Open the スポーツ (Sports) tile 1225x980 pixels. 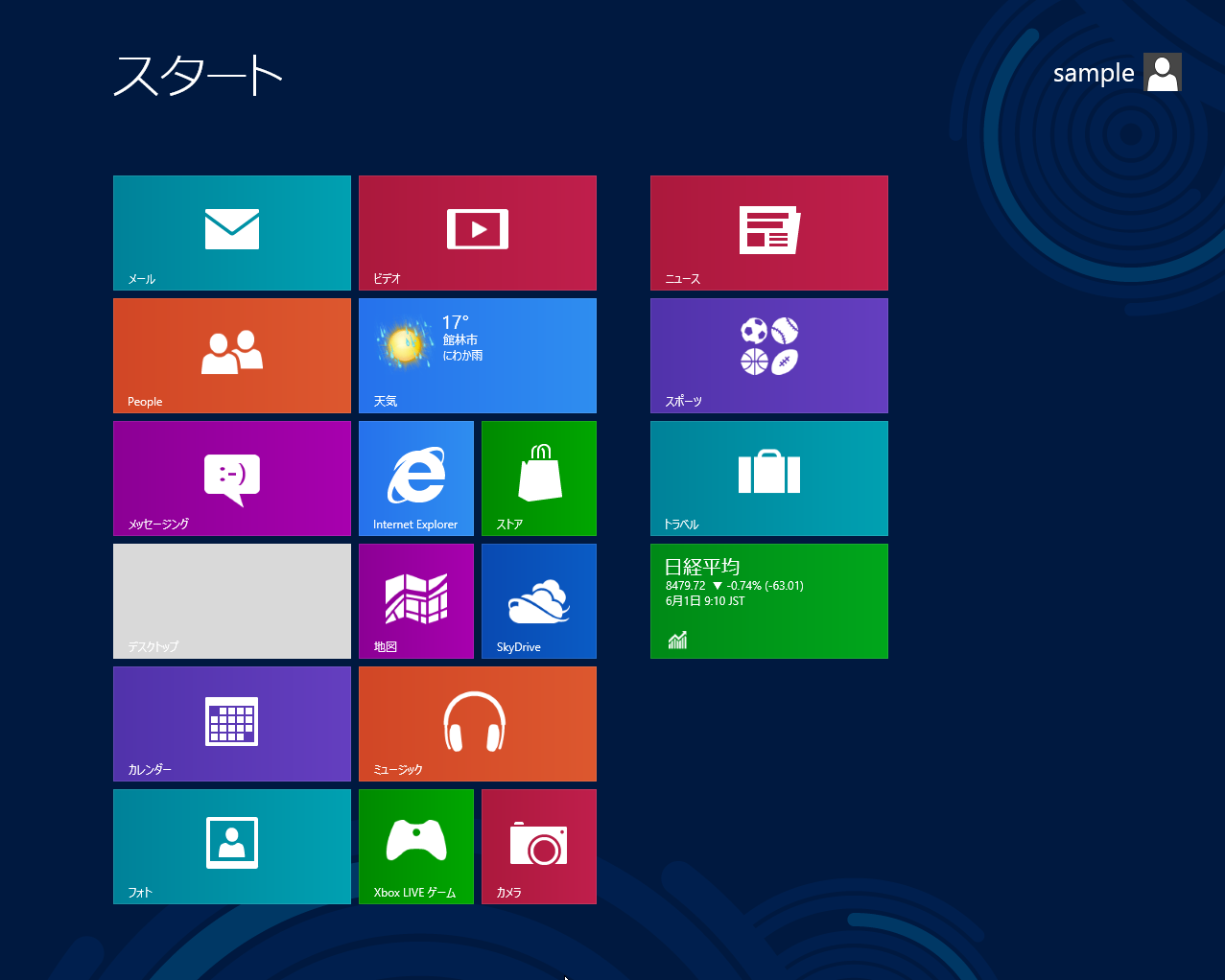(x=769, y=356)
